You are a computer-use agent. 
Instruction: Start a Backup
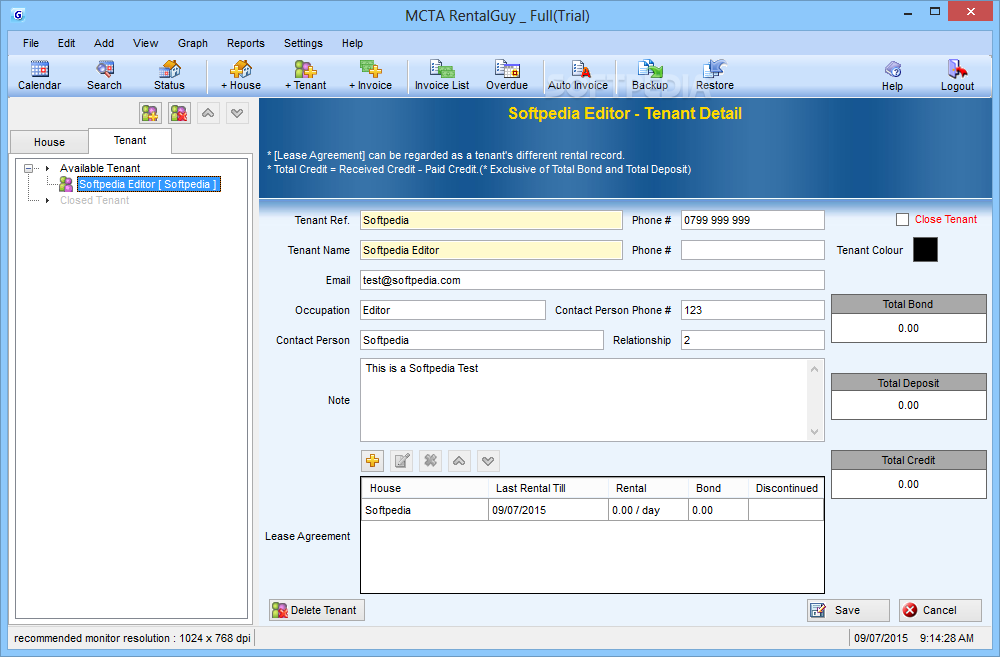pyautogui.click(x=650, y=75)
